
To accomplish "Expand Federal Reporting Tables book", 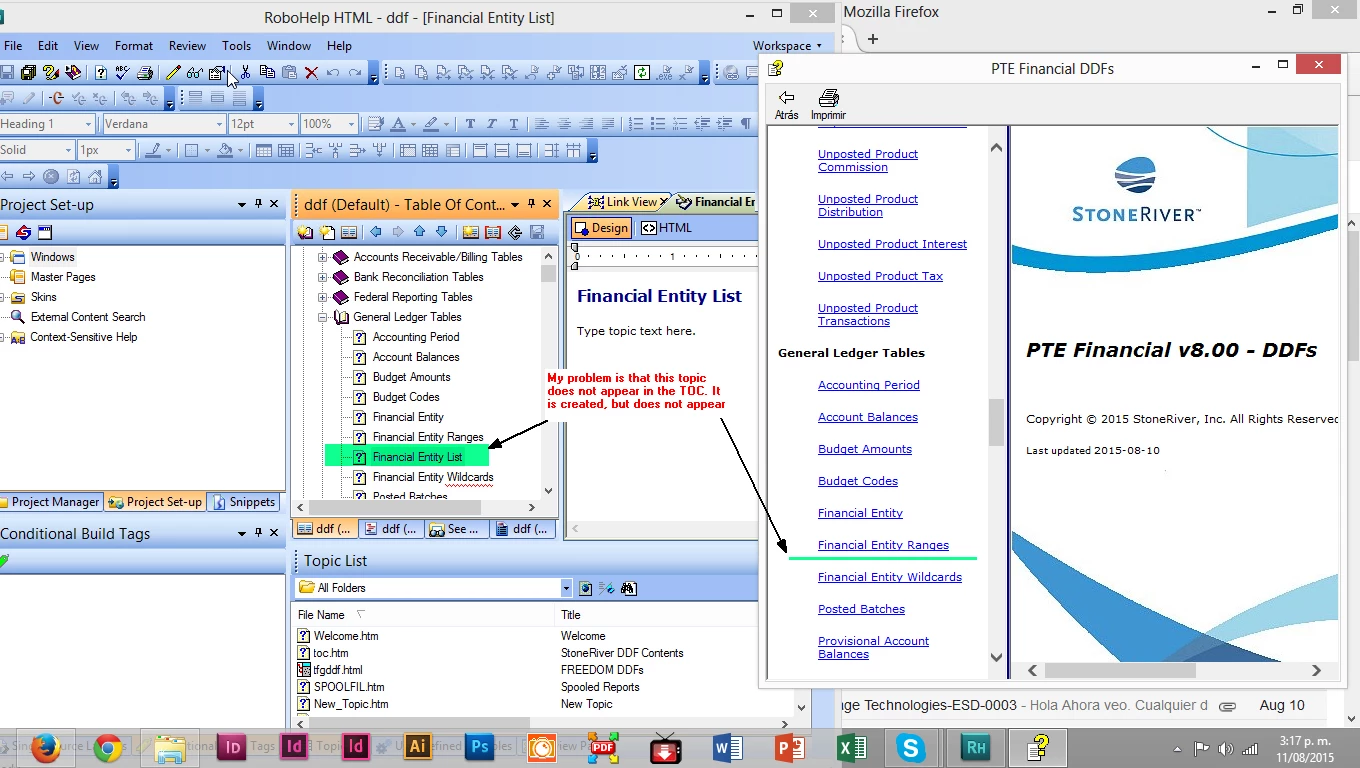I will [323, 297].
